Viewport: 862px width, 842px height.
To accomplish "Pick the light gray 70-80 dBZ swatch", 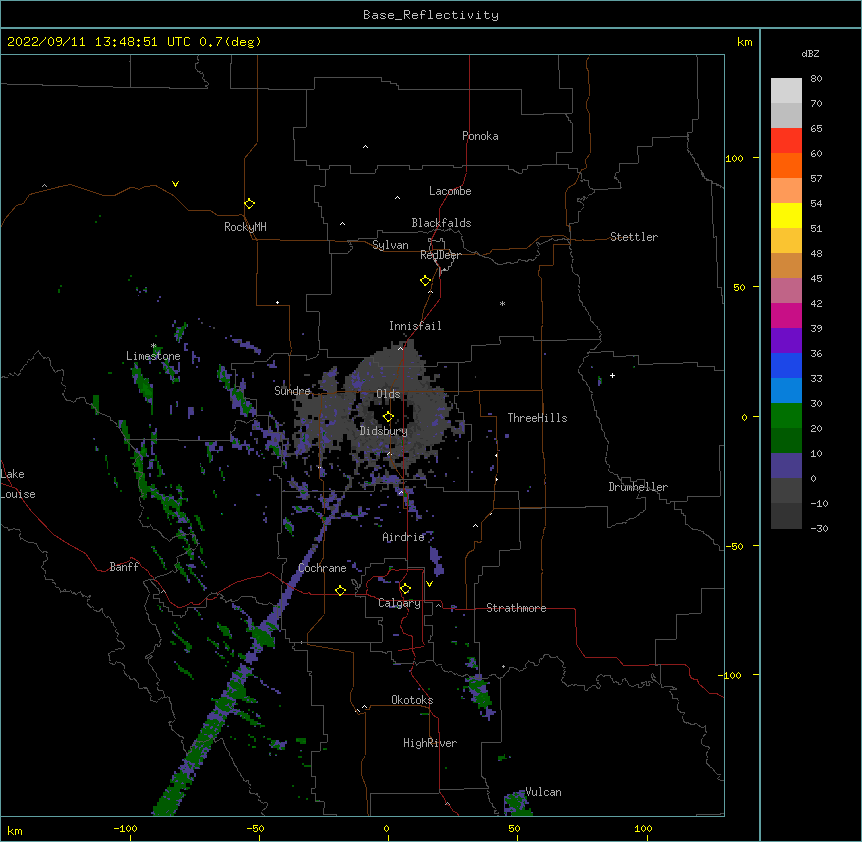I will point(786,91).
